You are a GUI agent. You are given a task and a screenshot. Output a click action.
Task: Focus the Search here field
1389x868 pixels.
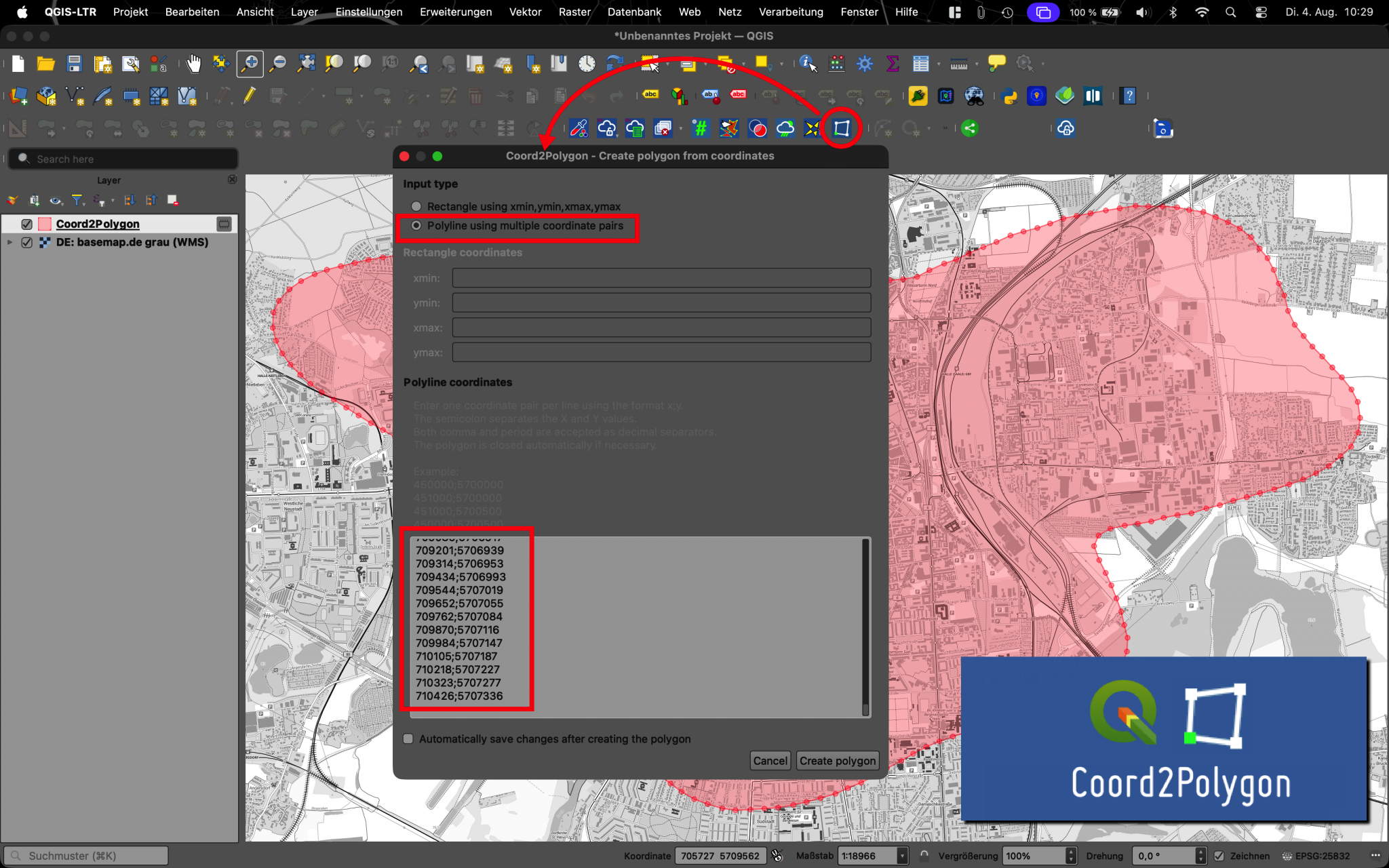(123, 159)
